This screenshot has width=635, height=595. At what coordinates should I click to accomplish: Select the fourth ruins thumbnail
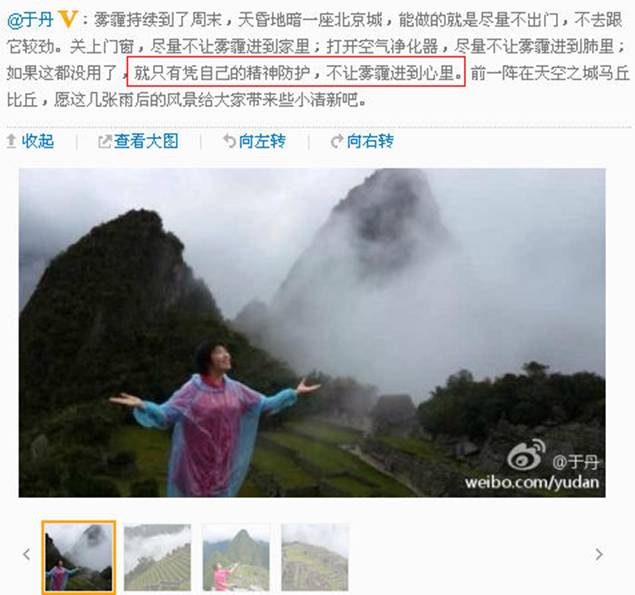(315, 557)
